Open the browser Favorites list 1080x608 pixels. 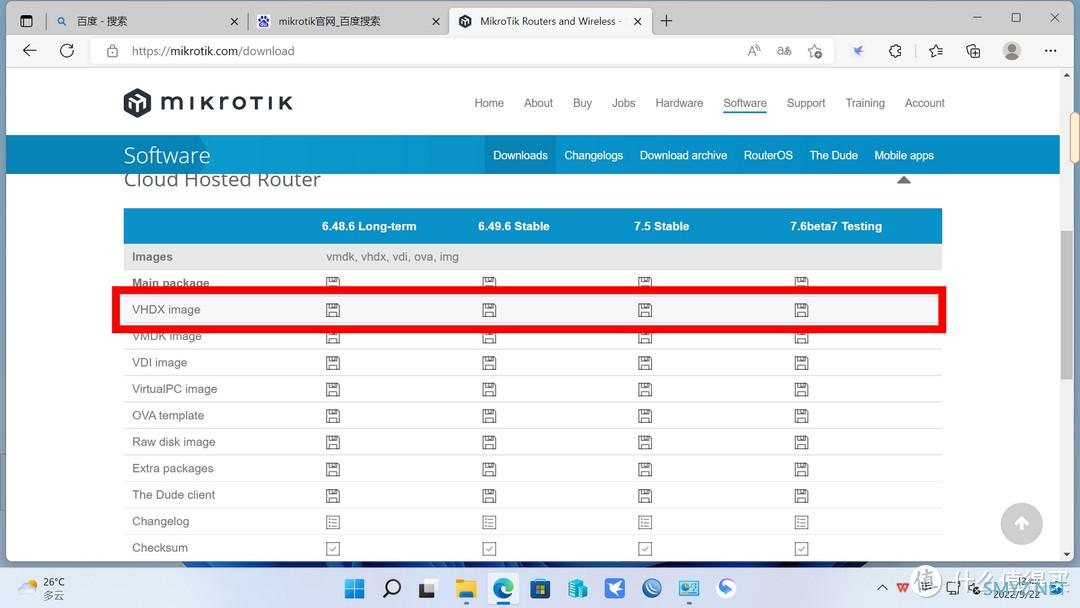[935, 51]
